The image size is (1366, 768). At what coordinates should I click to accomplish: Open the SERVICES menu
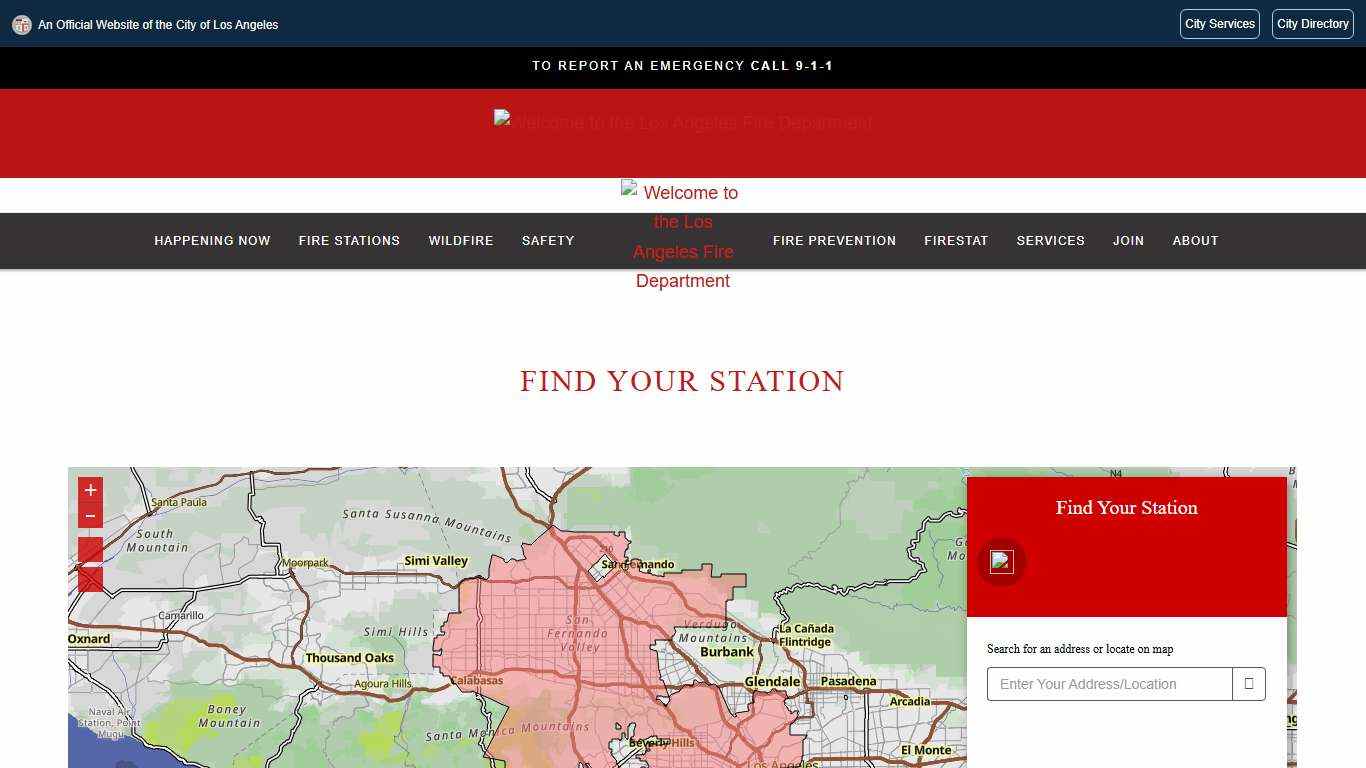pyautogui.click(x=1051, y=240)
